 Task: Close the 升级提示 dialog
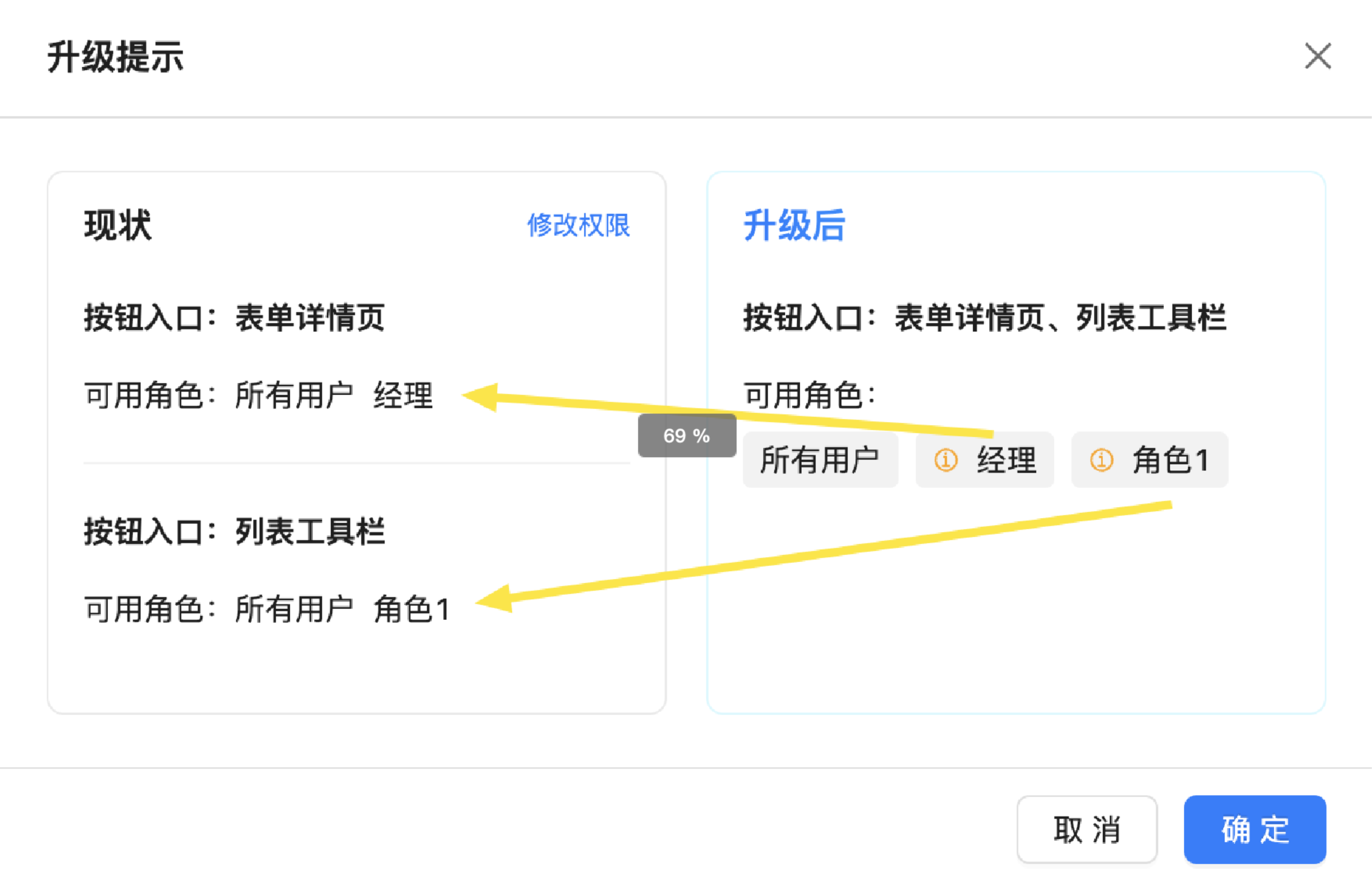[x=1317, y=56]
